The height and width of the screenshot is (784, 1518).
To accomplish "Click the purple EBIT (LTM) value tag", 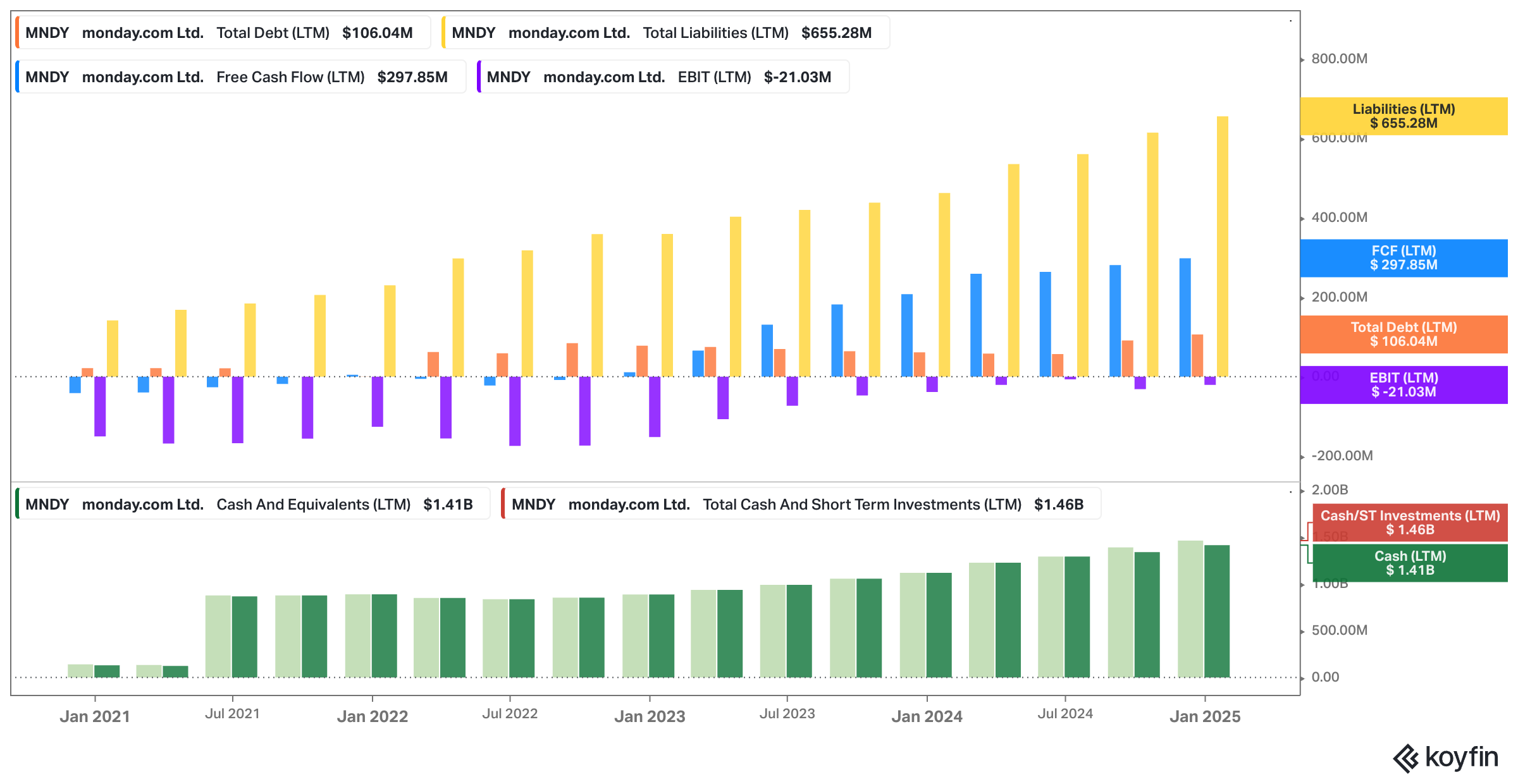I will point(1404,385).
